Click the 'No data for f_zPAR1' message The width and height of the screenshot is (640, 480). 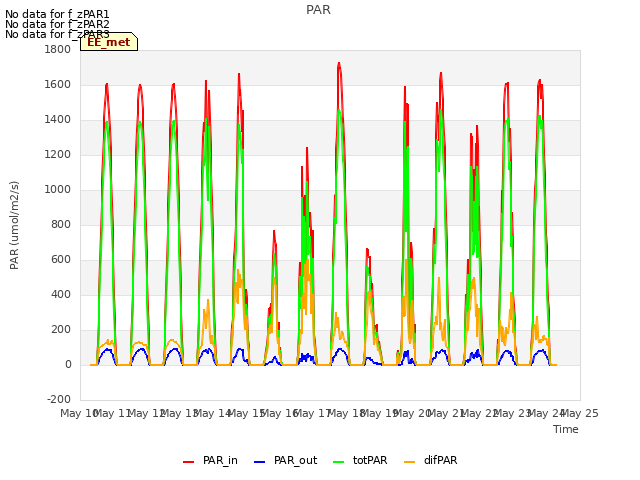click(57, 14)
